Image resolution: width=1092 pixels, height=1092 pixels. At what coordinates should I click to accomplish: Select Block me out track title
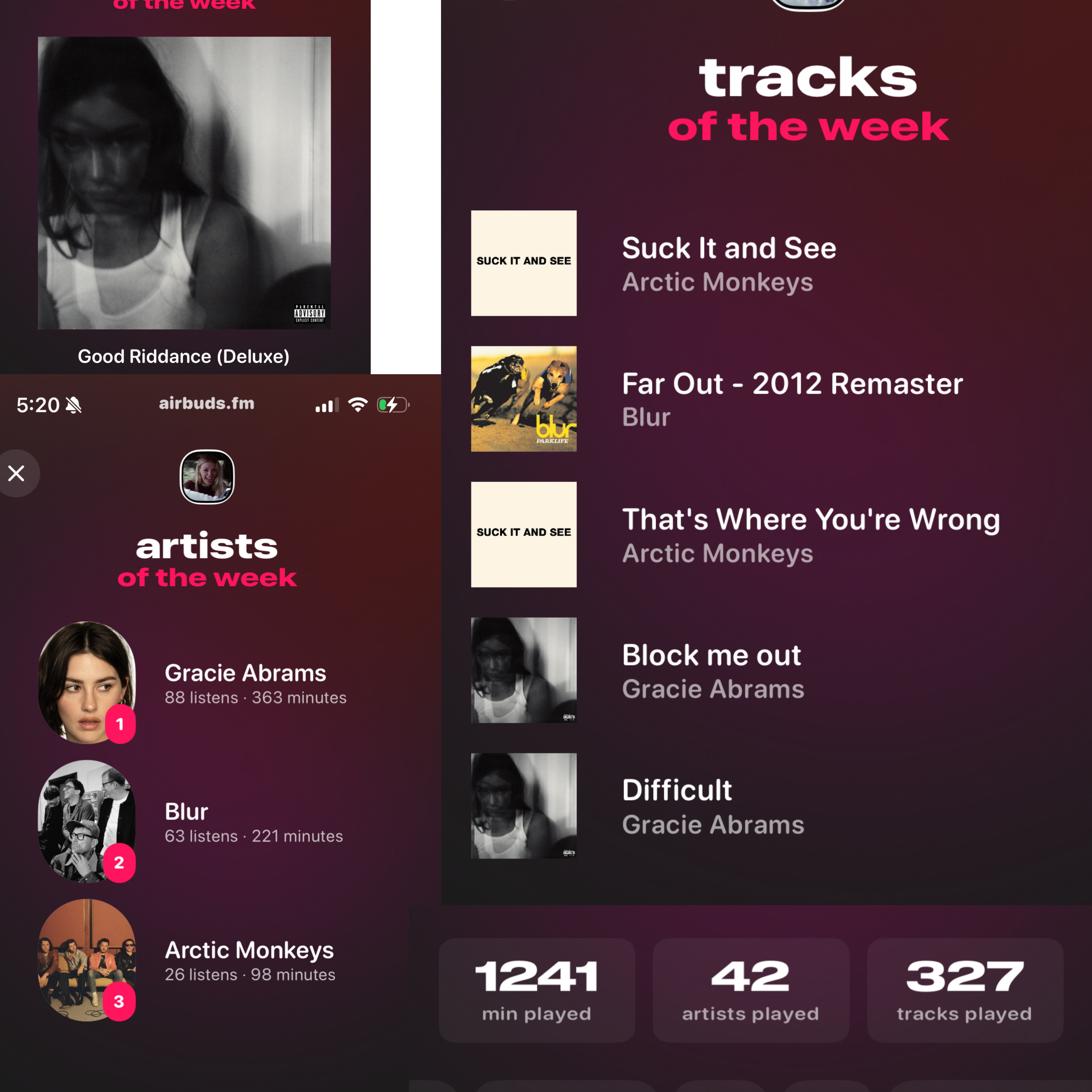(x=712, y=656)
